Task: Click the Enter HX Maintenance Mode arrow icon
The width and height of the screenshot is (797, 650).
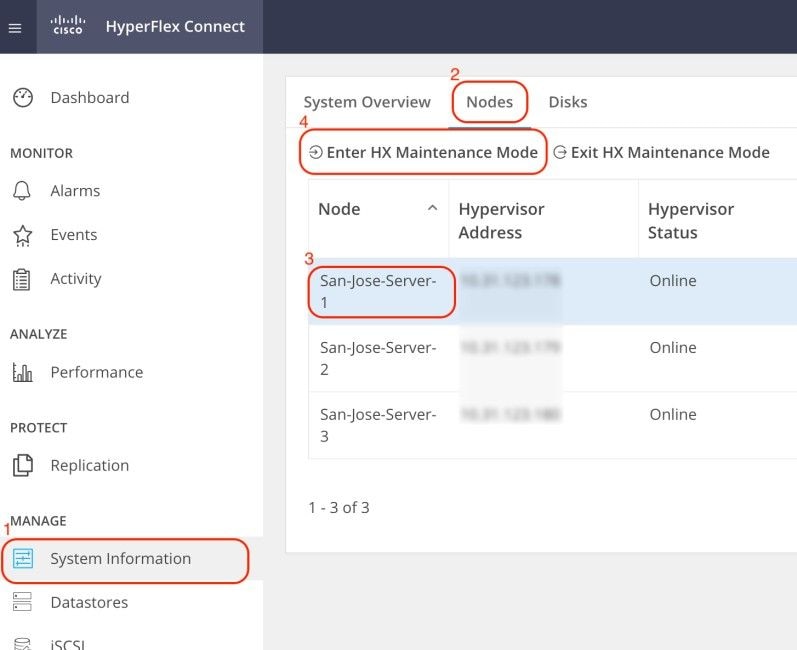Action: (316, 152)
